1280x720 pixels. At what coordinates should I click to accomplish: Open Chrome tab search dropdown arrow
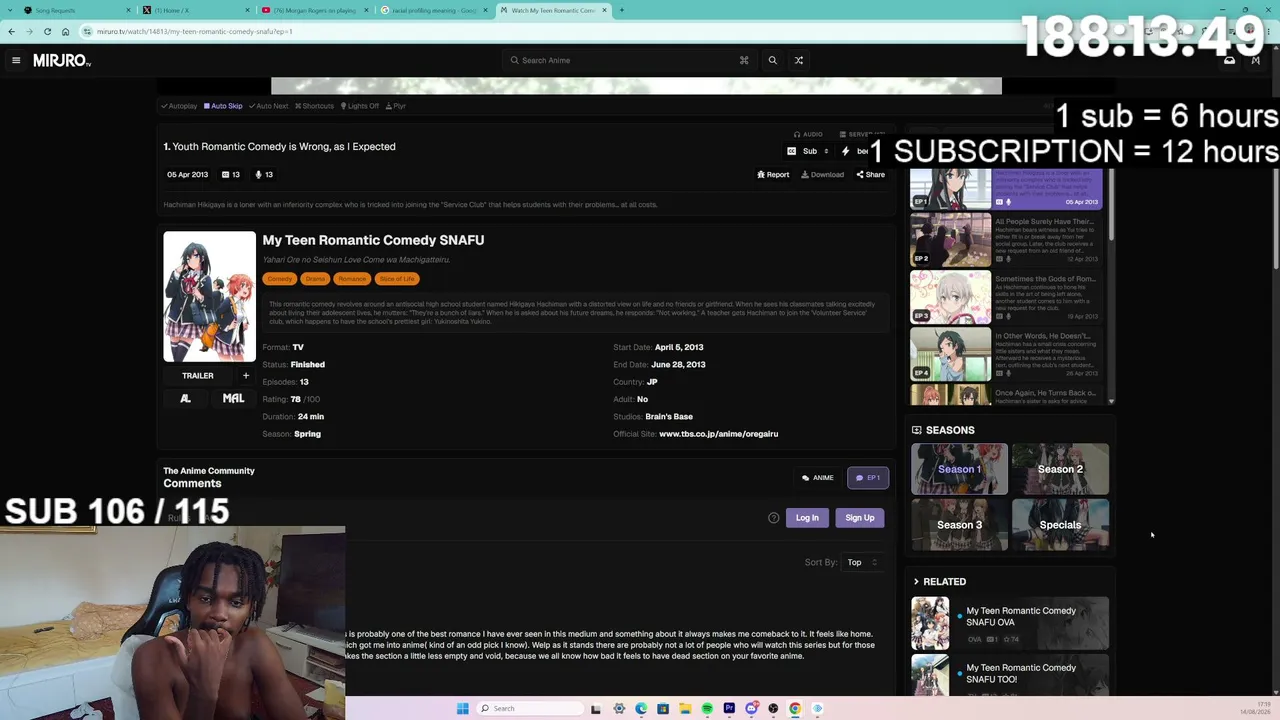click(11, 10)
